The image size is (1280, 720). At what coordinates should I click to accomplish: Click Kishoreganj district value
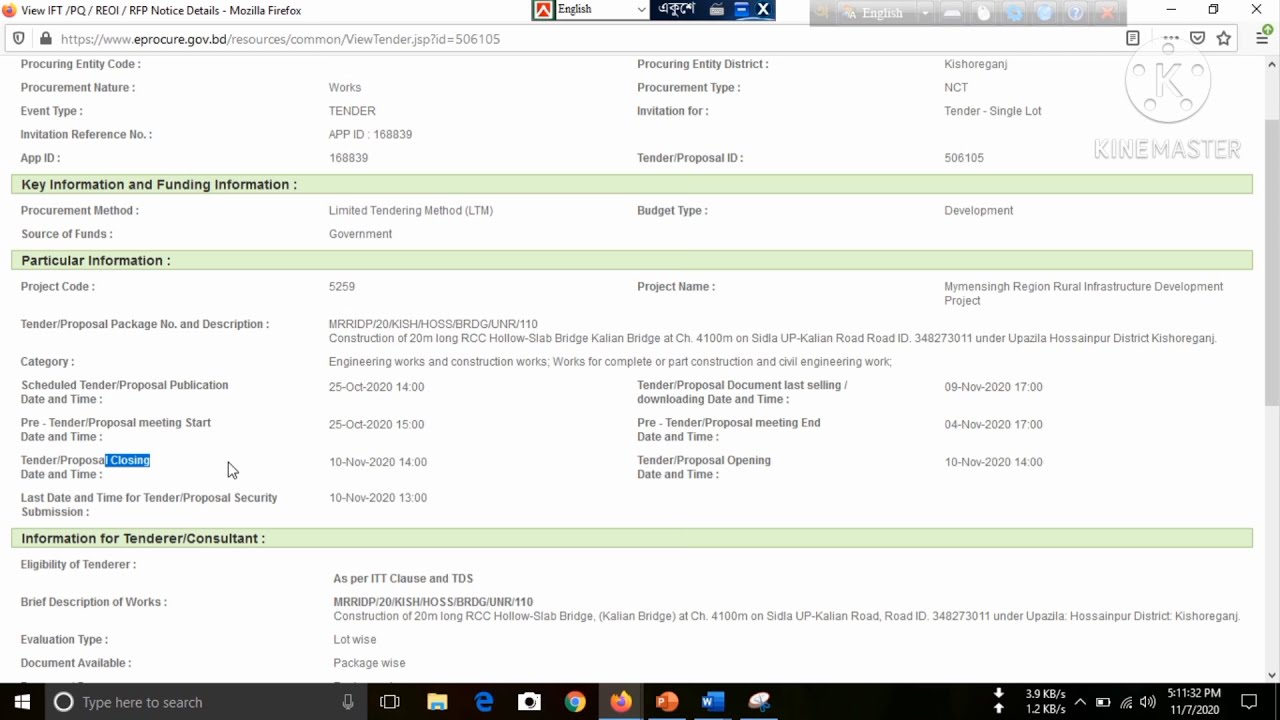tap(976, 64)
